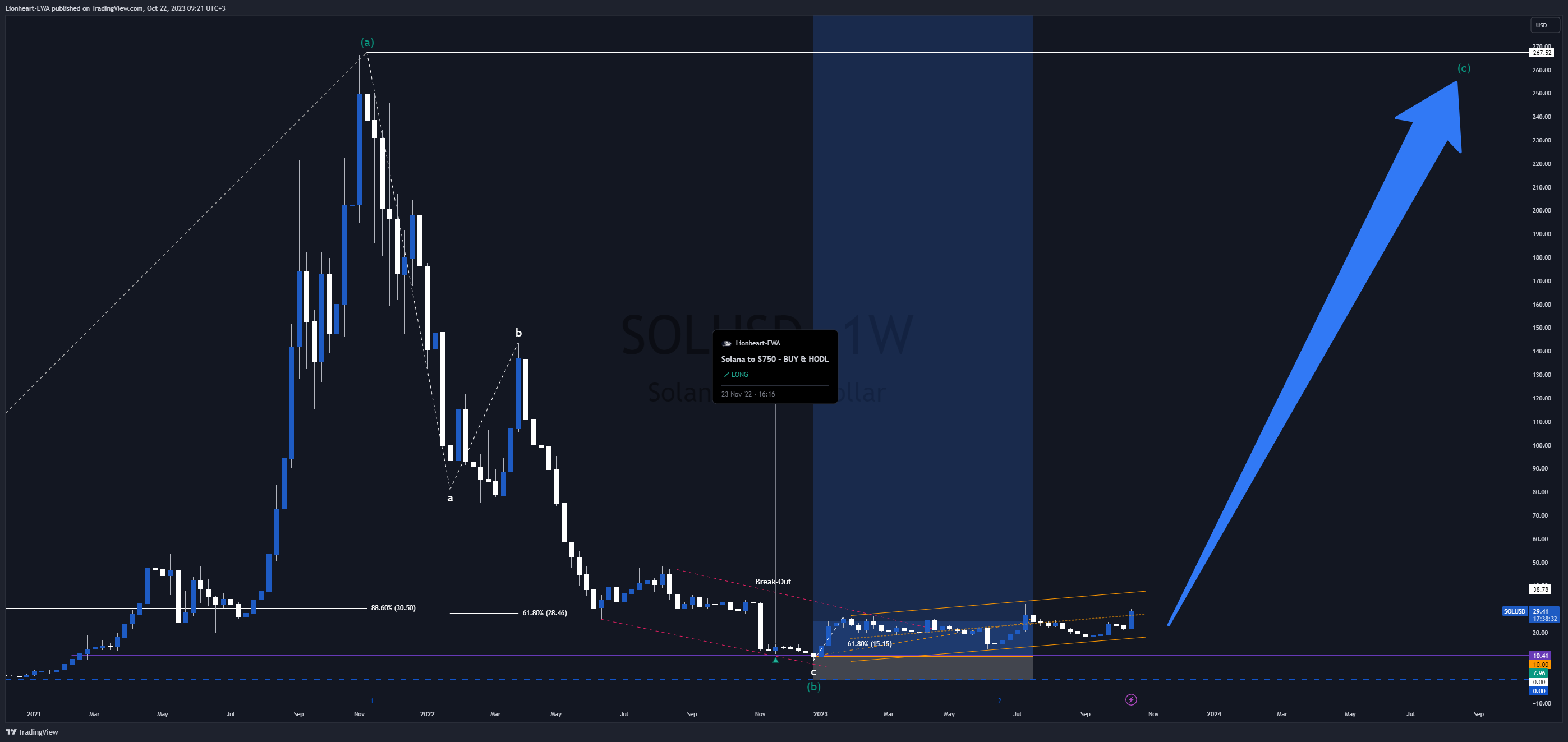Viewport: 1568px width, 742px height.
Task: Click the purple 10.41 price label
Action: point(1540,656)
